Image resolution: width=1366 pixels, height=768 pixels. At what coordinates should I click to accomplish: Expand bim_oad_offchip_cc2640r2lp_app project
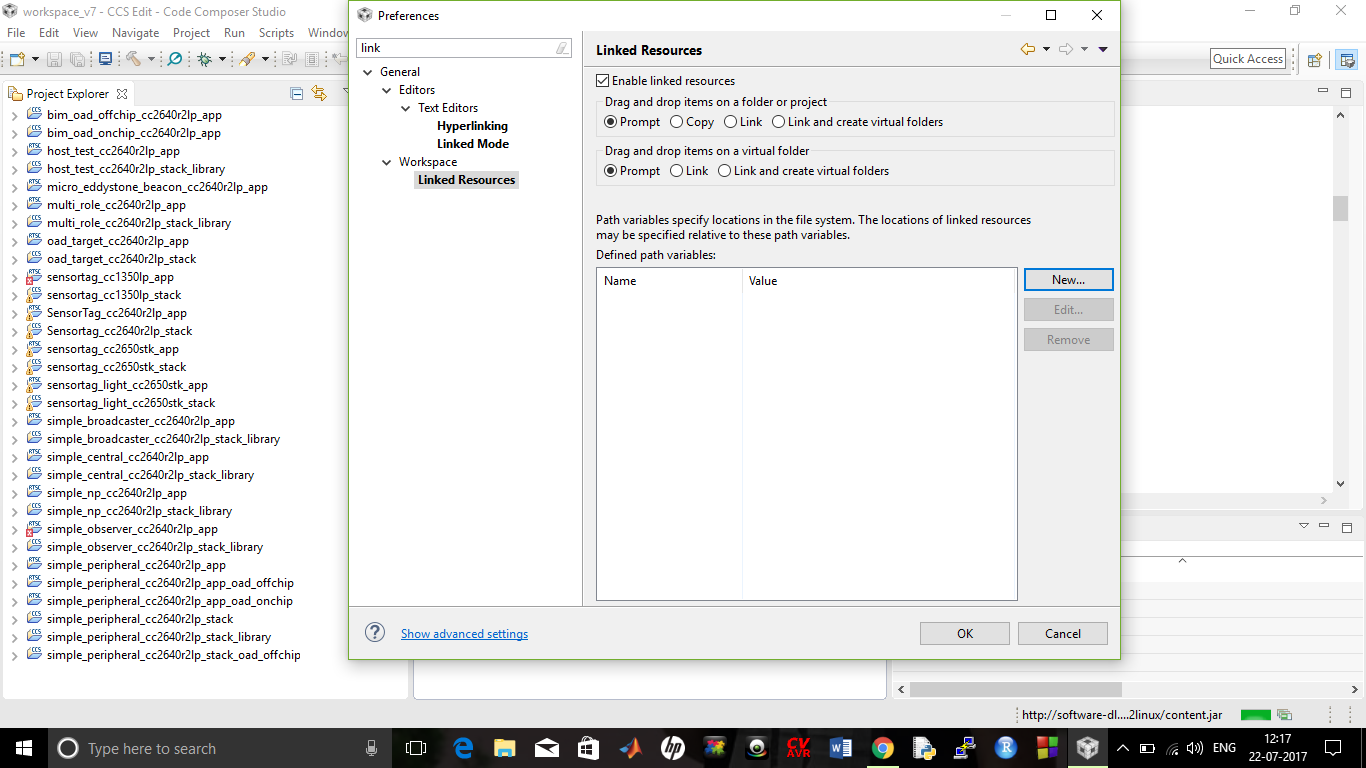(14, 115)
